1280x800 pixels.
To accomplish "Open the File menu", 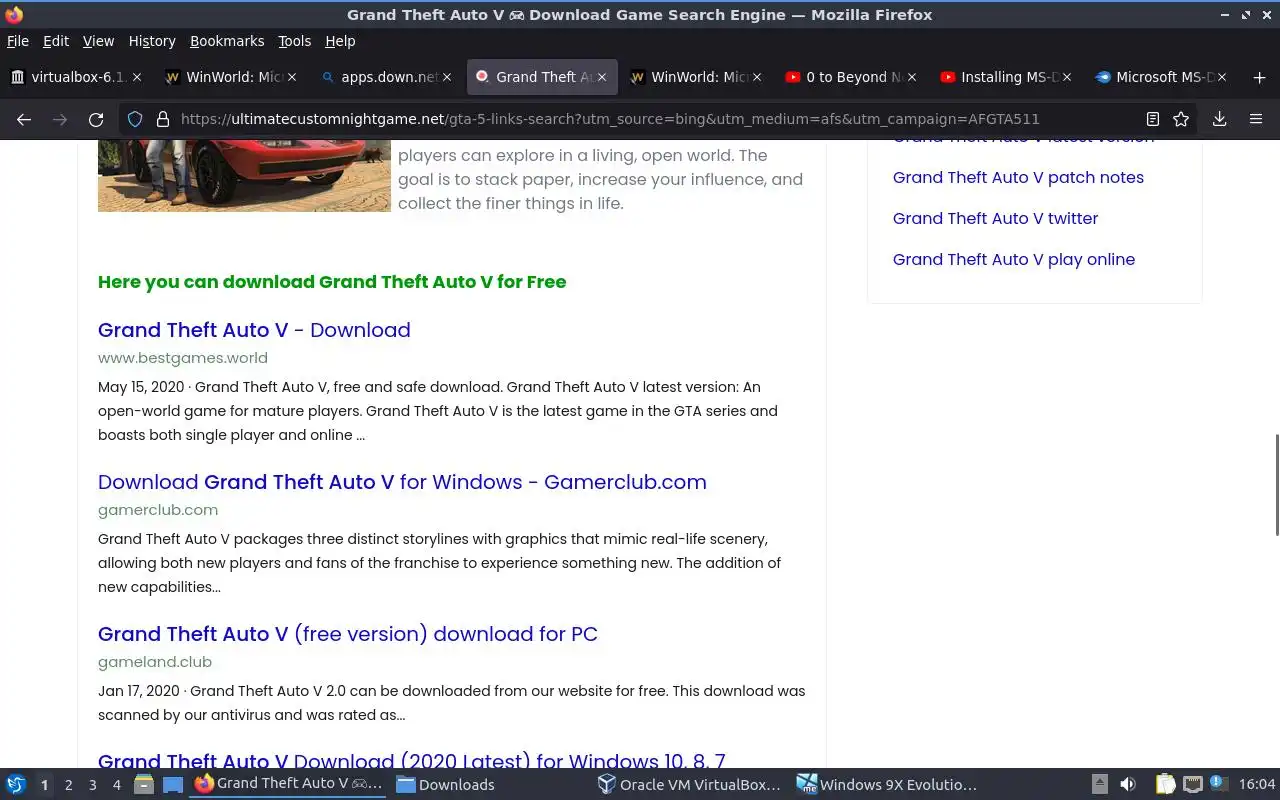I will point(18,41).
